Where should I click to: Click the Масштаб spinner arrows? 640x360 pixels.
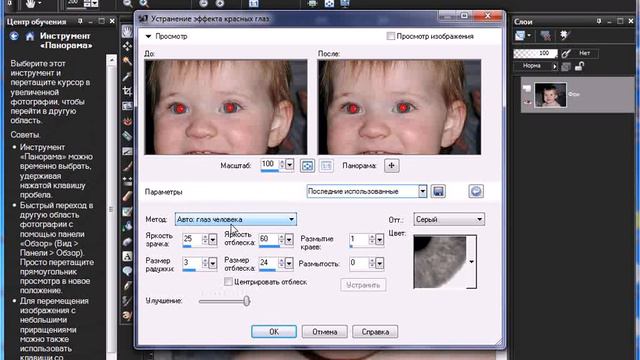click(282, 165)
